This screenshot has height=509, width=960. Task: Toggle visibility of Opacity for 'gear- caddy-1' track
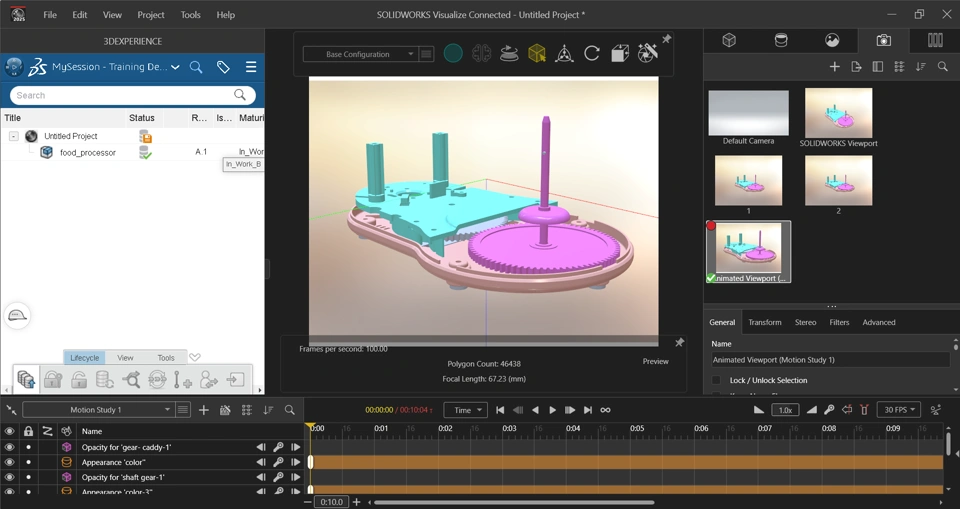[x=10, y=447]
